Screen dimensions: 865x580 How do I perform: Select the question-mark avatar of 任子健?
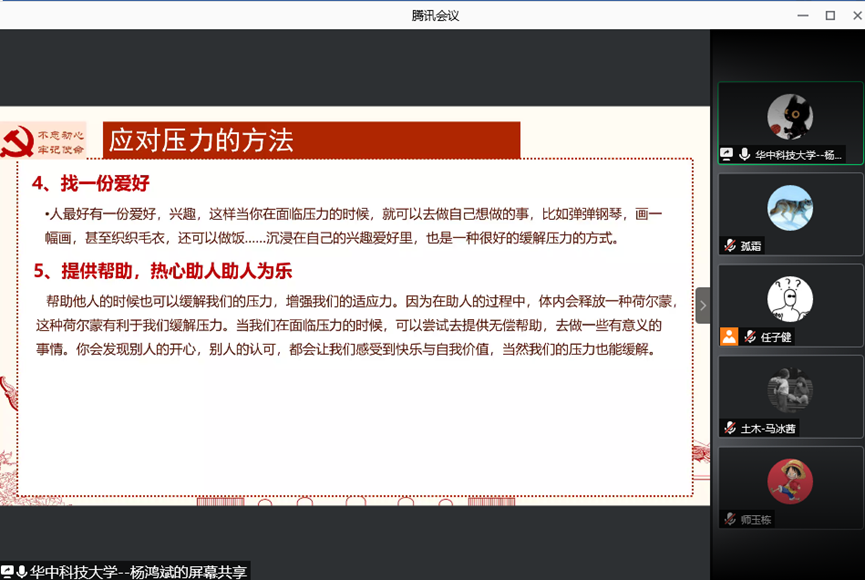(x=789, y=298)
